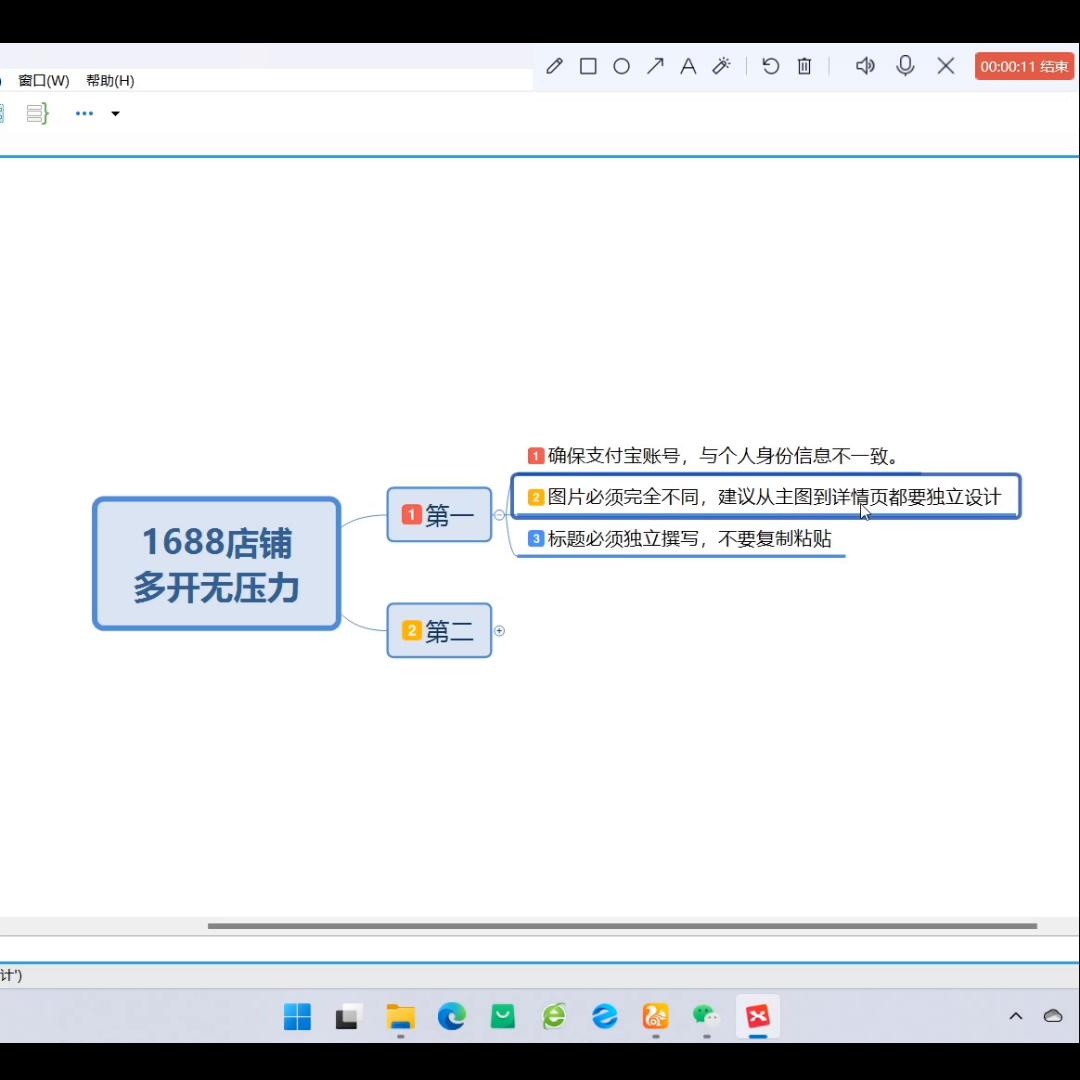The height and width of the screenshot is (1080, 1080).
Task: Select the circle annotation tool
Action: click(x=621, y=66)
